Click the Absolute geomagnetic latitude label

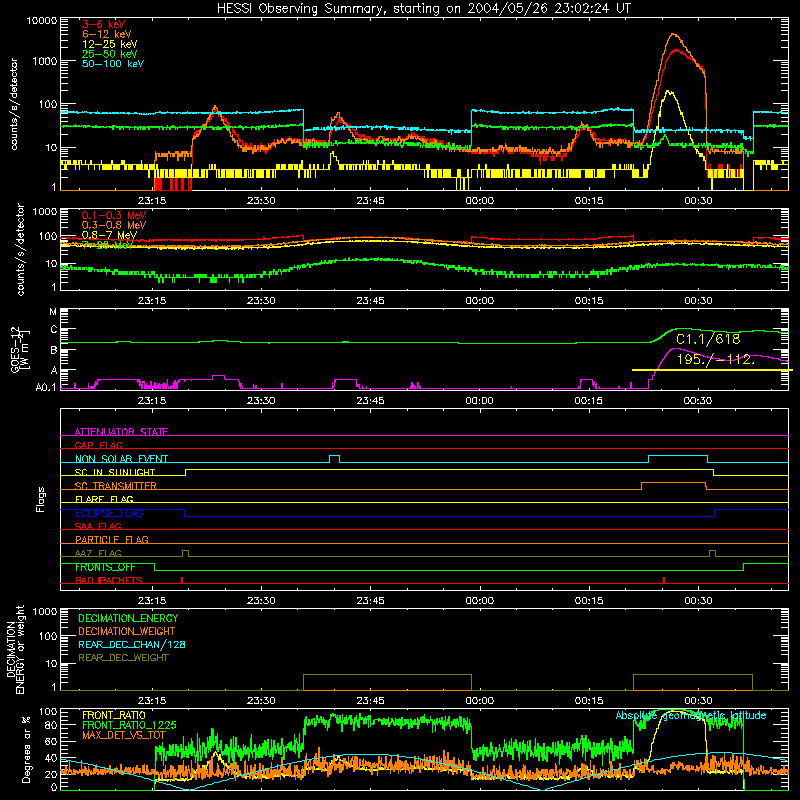click(691, 715)
